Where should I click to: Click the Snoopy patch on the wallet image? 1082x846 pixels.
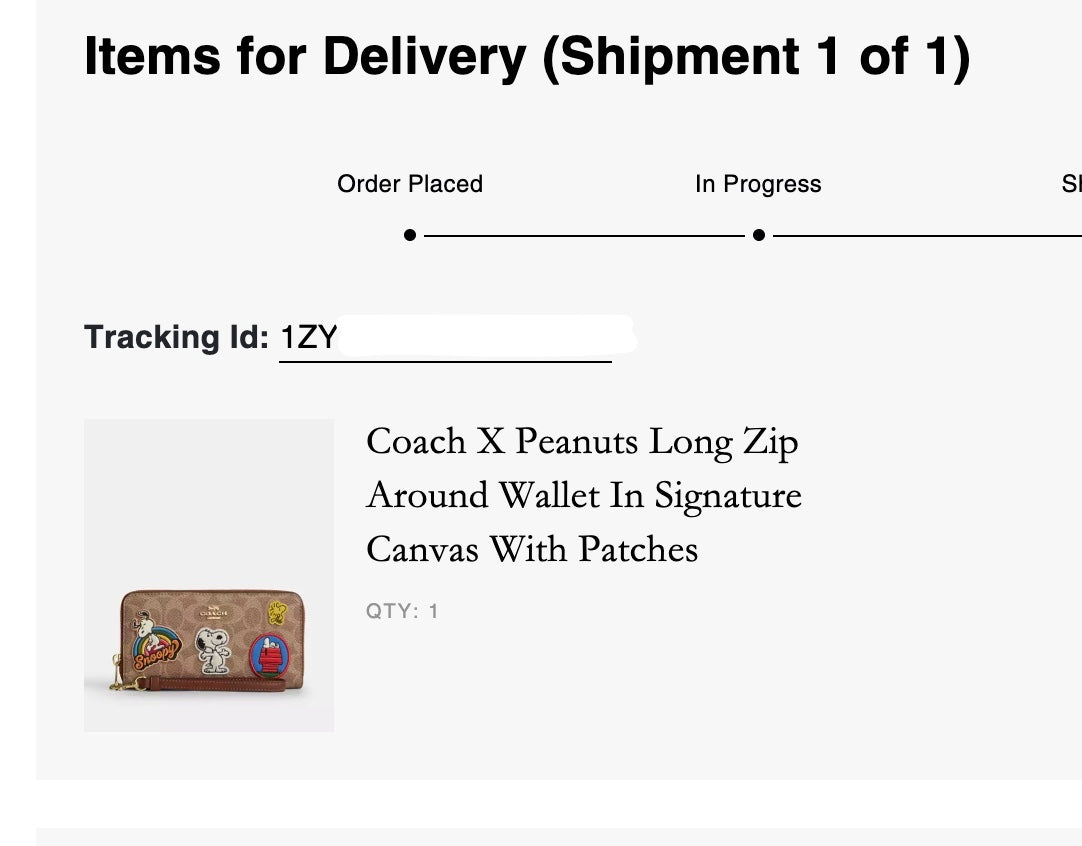point(212,650)
